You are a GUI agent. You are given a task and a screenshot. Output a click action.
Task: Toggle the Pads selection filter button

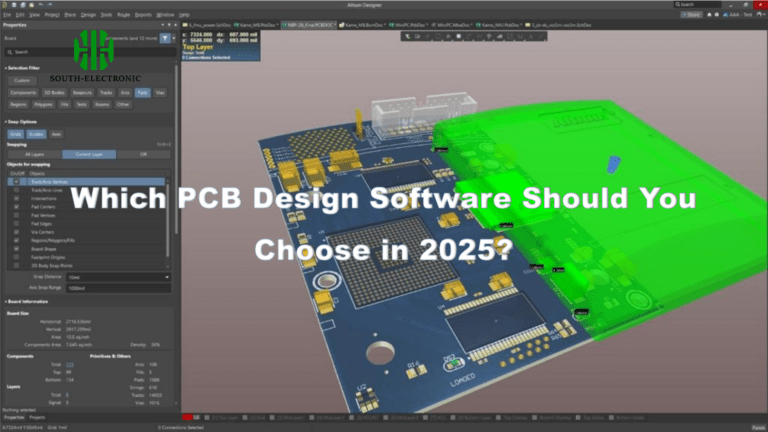tap(143, 93)
